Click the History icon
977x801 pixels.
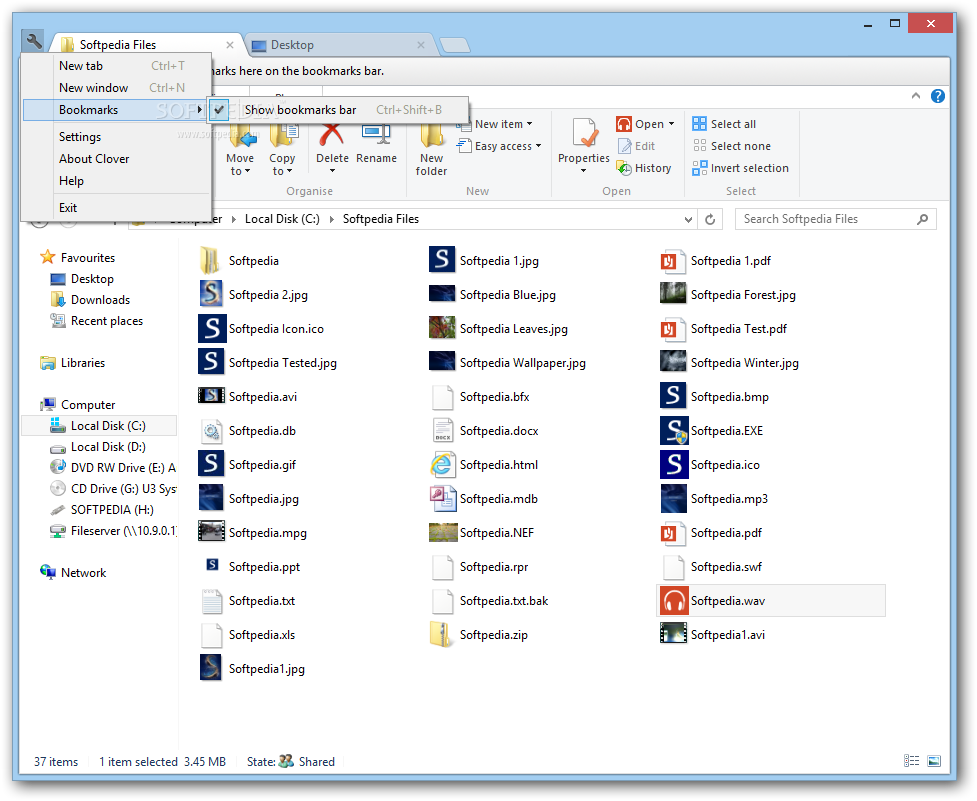click(x=624, y=168)
